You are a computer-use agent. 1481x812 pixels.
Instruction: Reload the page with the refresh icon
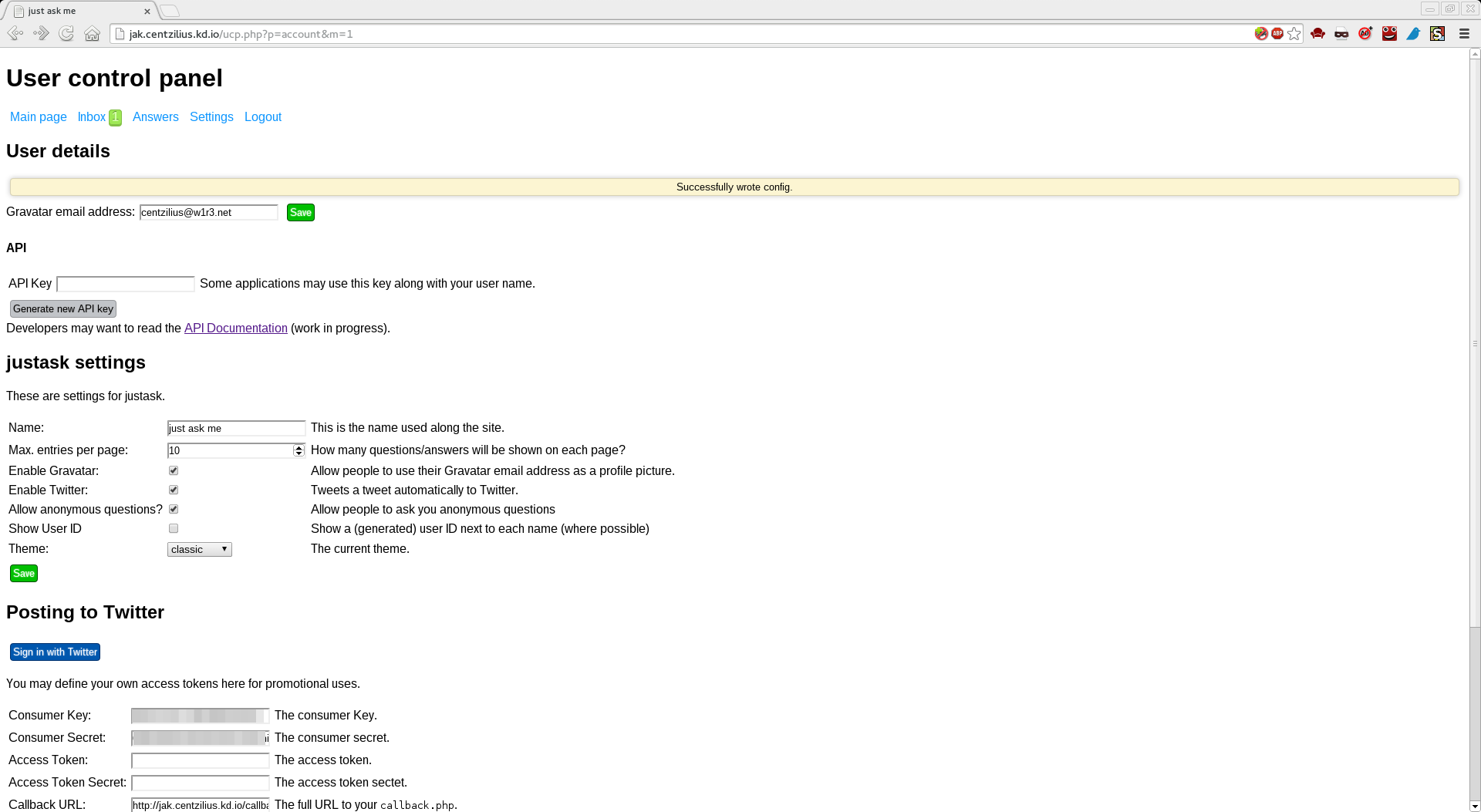coord(66,34)
